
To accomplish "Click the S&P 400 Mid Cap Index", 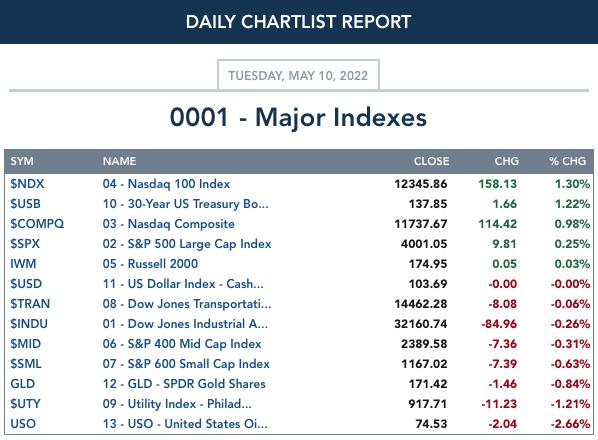I will [x=182, y=344].
